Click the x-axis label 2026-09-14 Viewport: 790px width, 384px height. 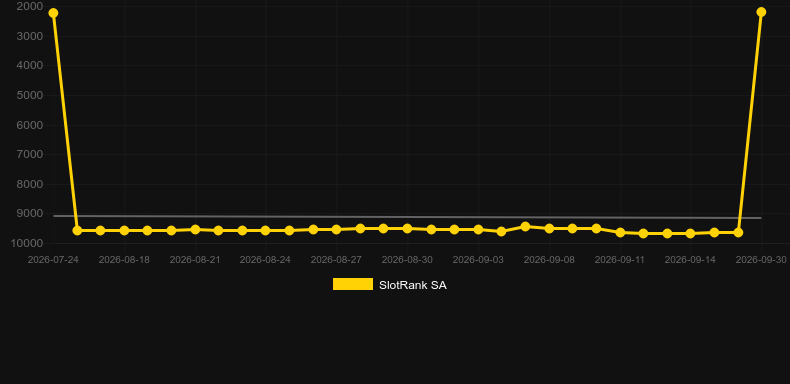pos(690,260)
